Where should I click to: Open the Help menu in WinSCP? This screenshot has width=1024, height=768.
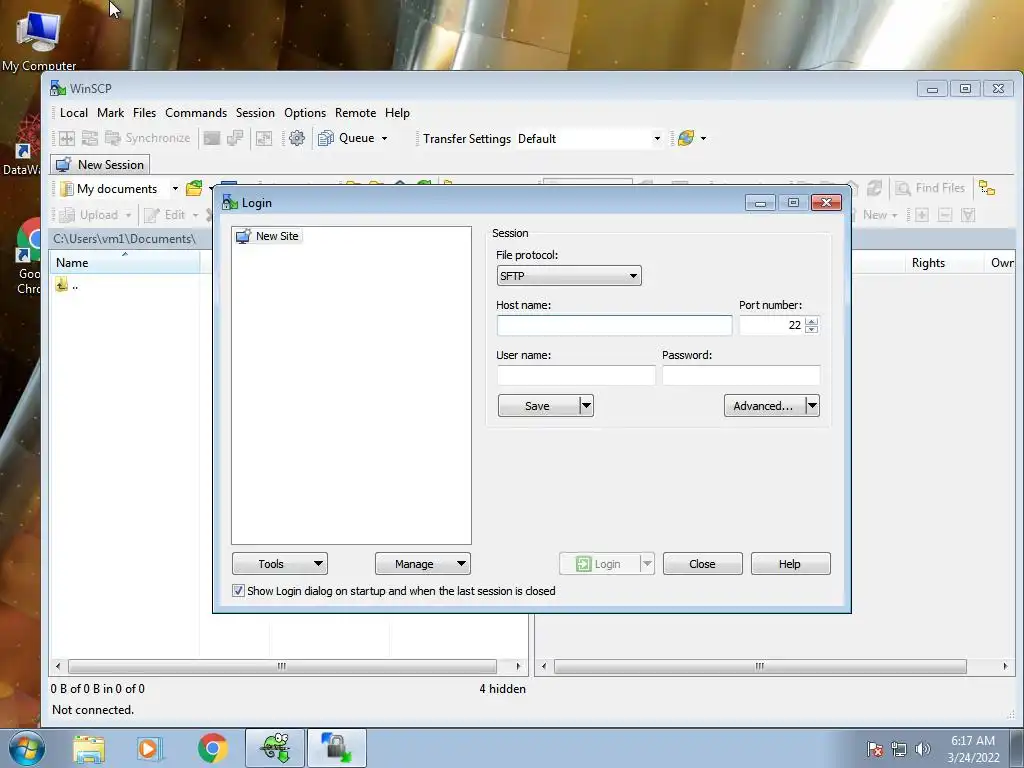point(397,113)
